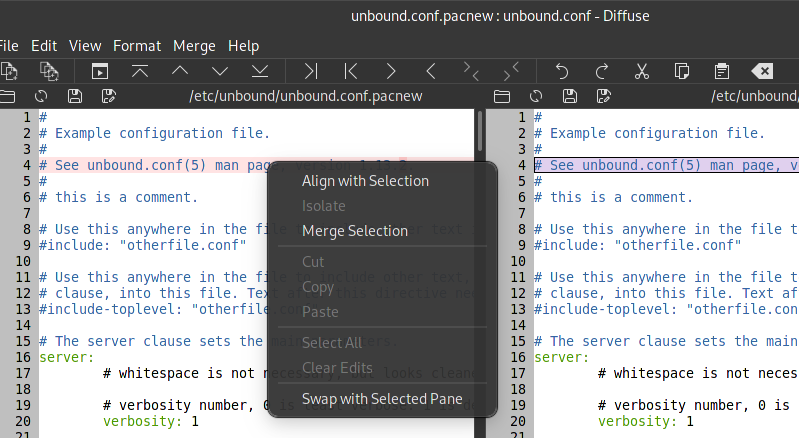The height and width of the screenshot is (438, 799).
Task: Go to the previous difference
Action: point(180,71)
